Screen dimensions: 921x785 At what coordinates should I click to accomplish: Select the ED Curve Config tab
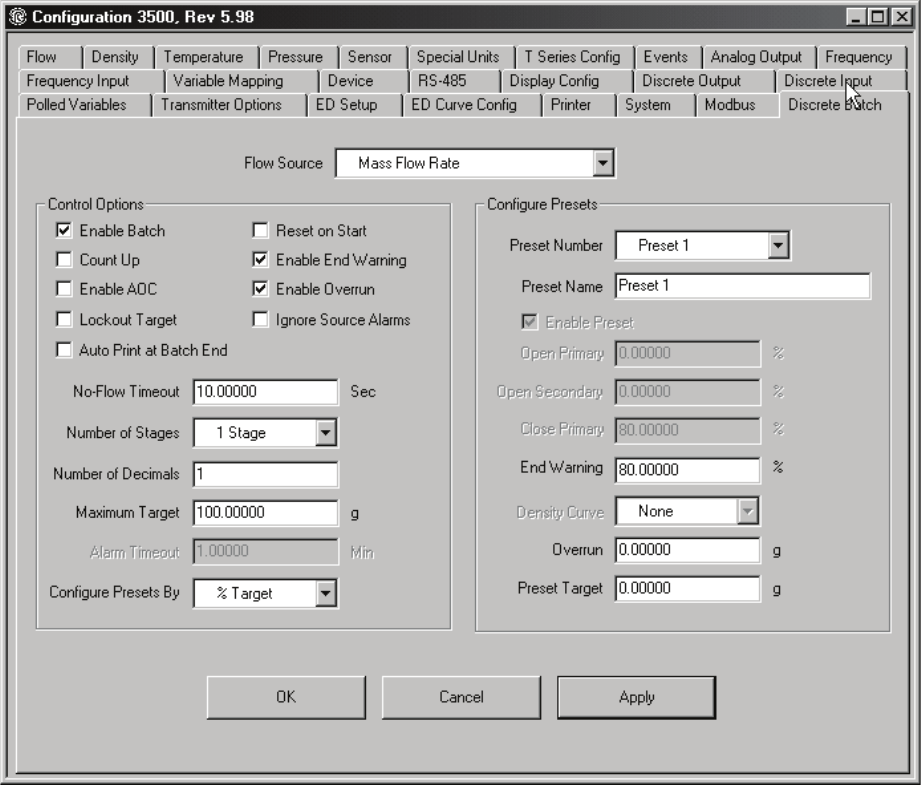[x=472, y=105]
